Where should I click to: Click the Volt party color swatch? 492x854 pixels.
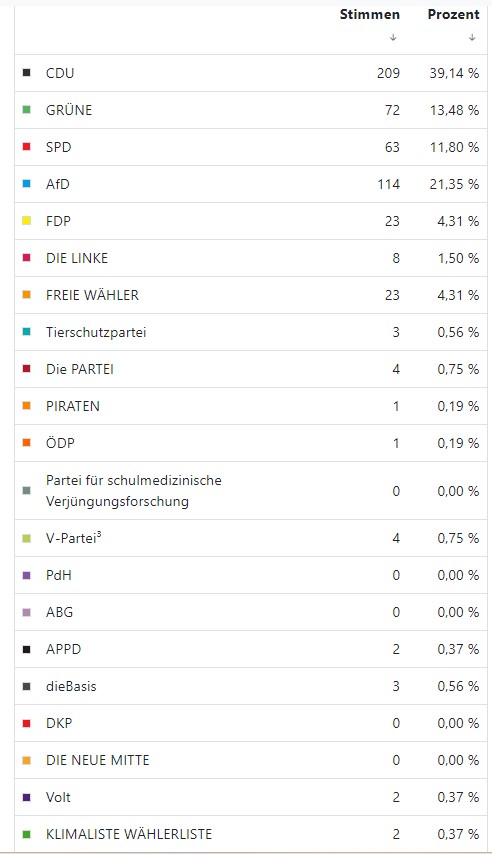(x=26, y=797)
